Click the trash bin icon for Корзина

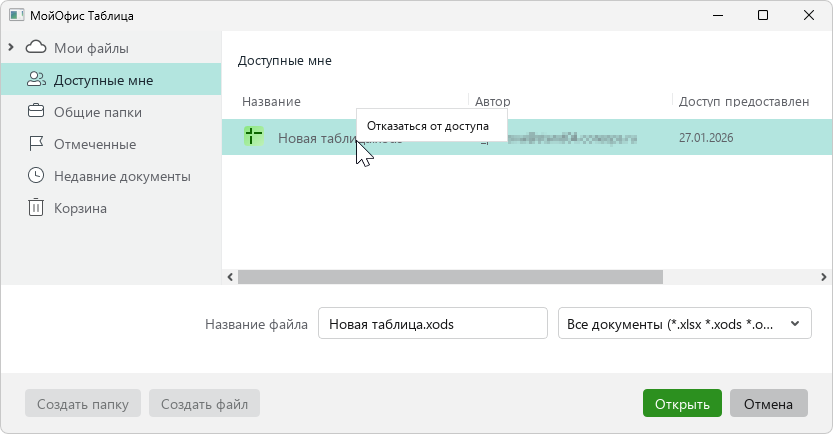[x=36, y=207]
